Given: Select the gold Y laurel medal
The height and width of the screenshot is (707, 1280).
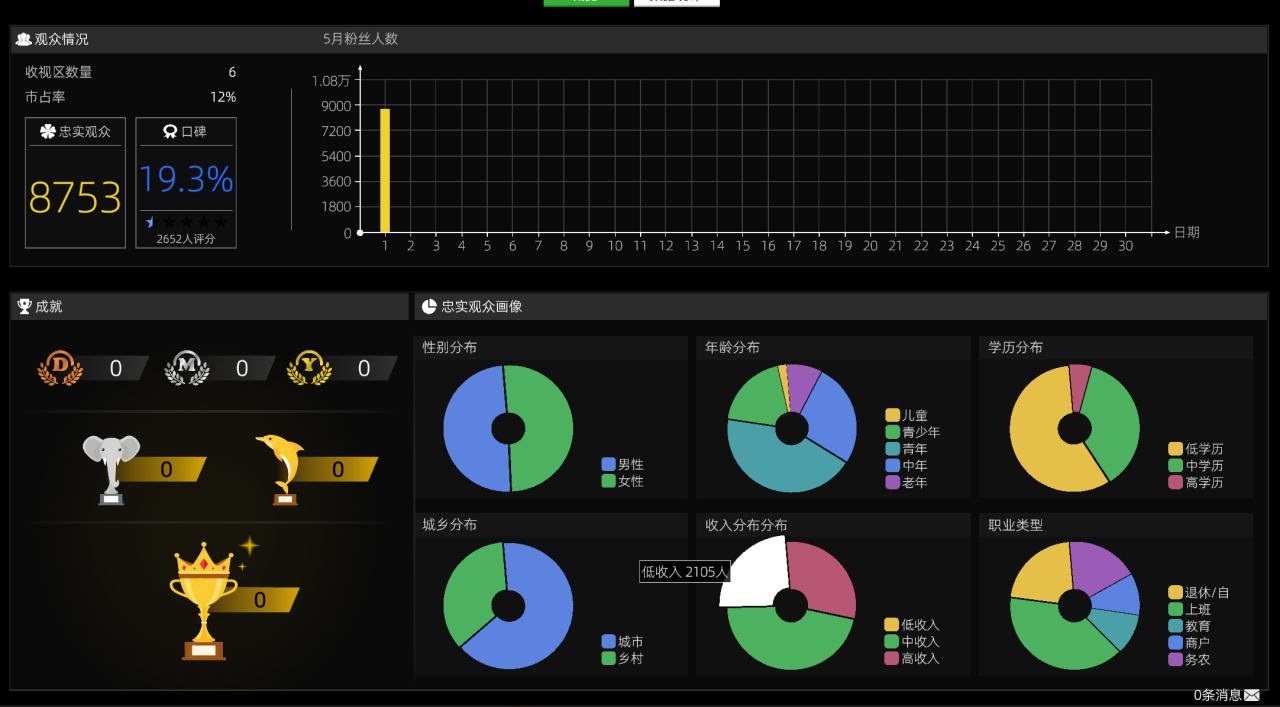Looking at the screenshot, I should coord(309,368).
